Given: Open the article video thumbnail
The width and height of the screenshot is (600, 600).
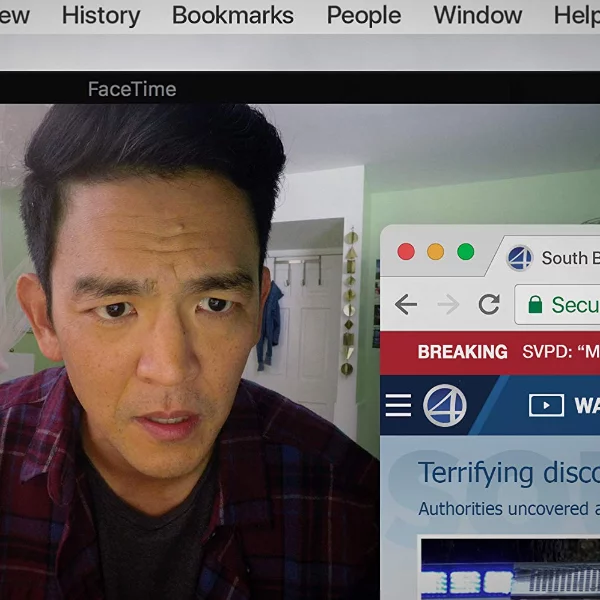Looking at the screenshot, I should coord(510,569).
